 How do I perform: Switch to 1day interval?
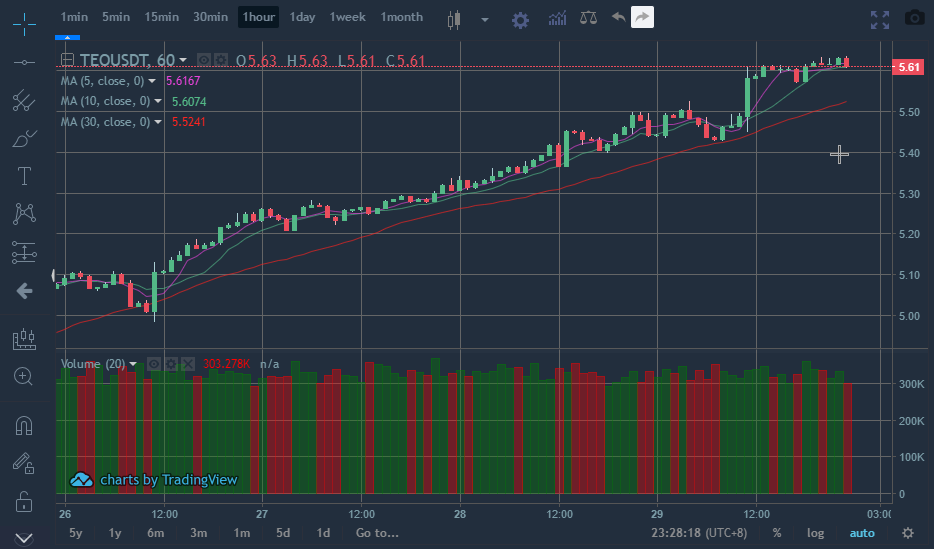pyautogui.click(x=302, y=17)
